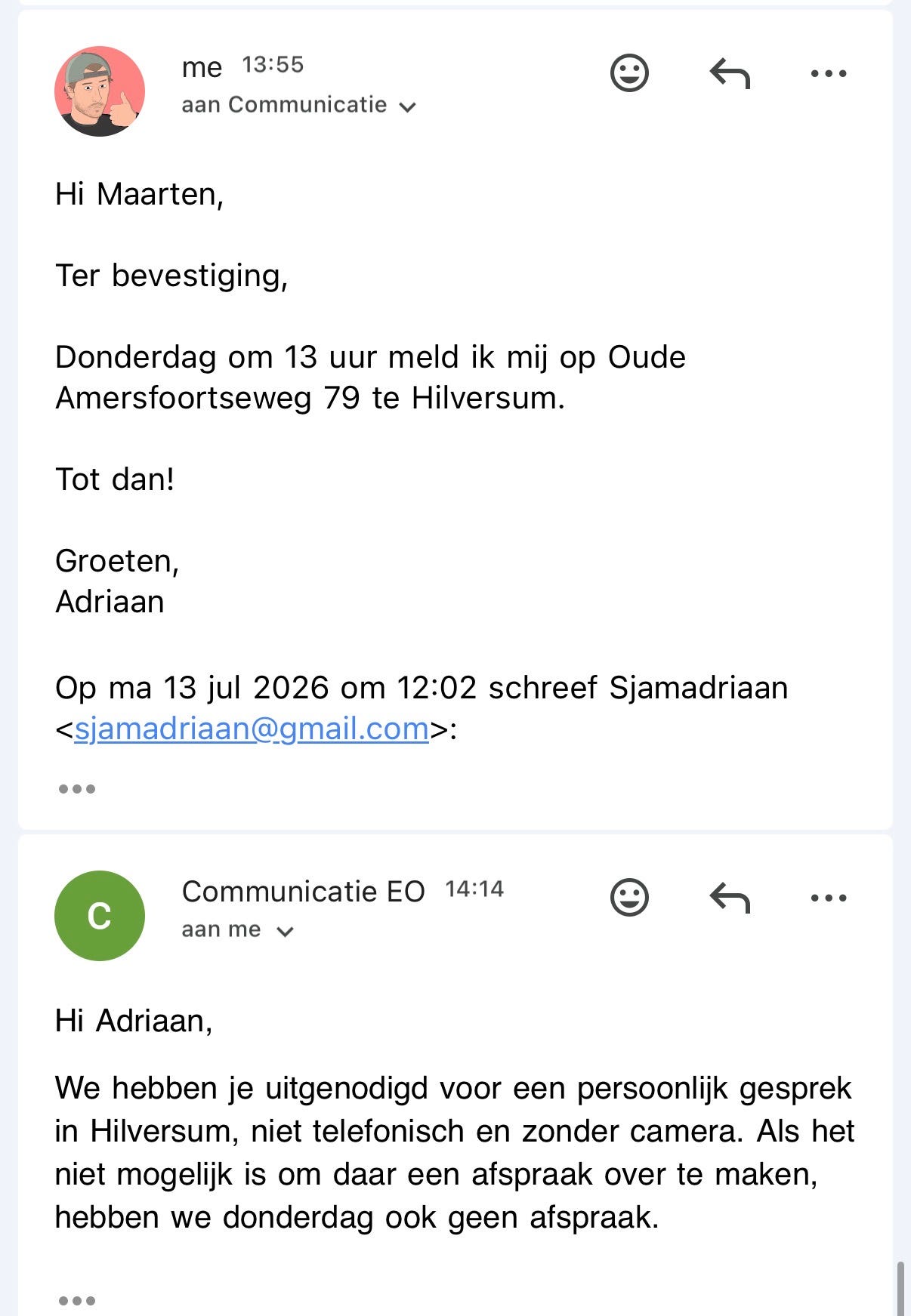Tap the 14:14 timestamp

coord(474,889)
